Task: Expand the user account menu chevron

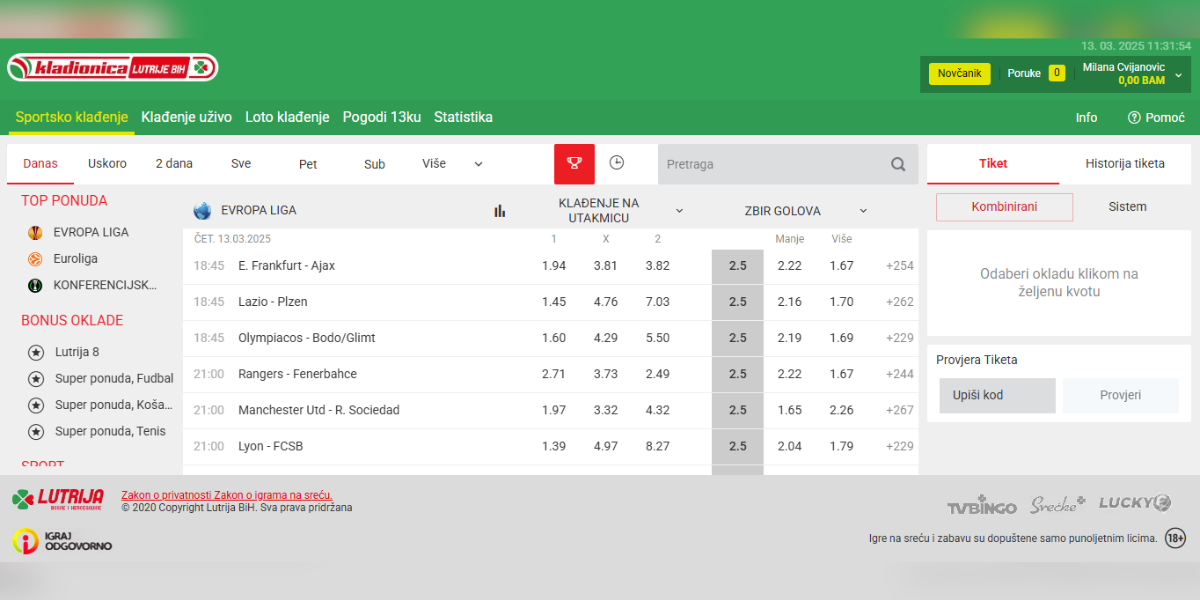Action: (x=1178, y=75)
